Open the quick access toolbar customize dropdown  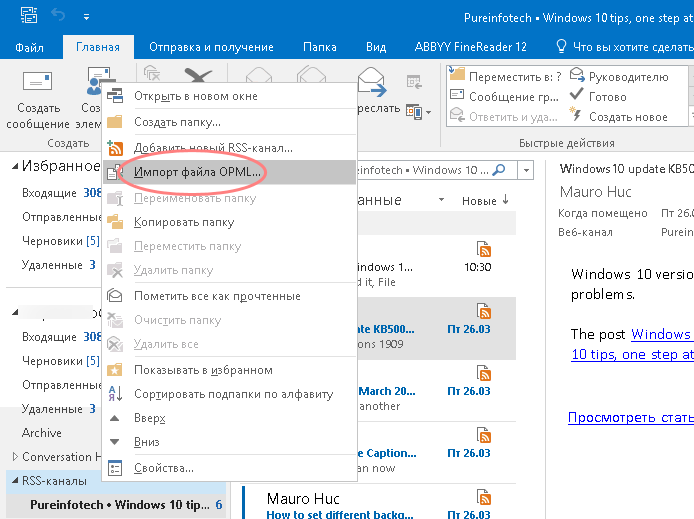click(86, 17)
